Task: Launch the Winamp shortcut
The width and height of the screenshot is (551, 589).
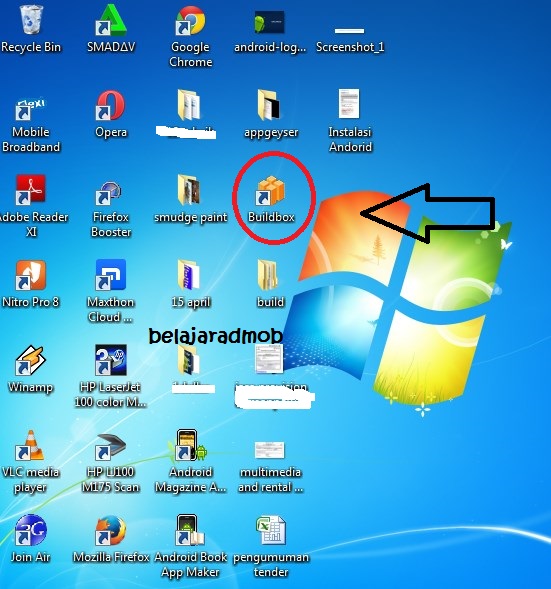Action: coord(30,360)
